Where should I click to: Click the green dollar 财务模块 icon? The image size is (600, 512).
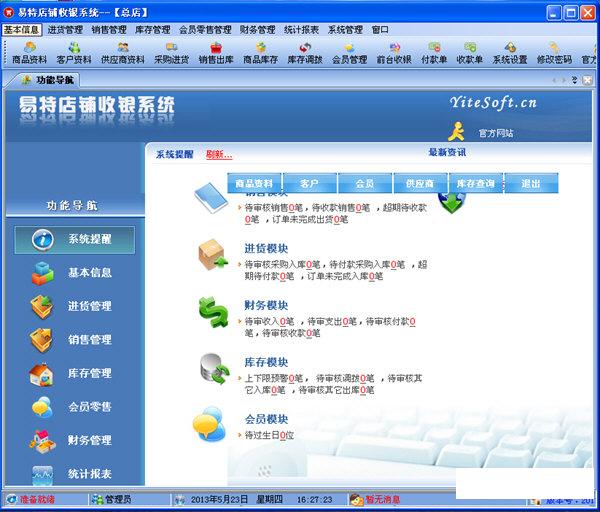[x=214, y=312]
